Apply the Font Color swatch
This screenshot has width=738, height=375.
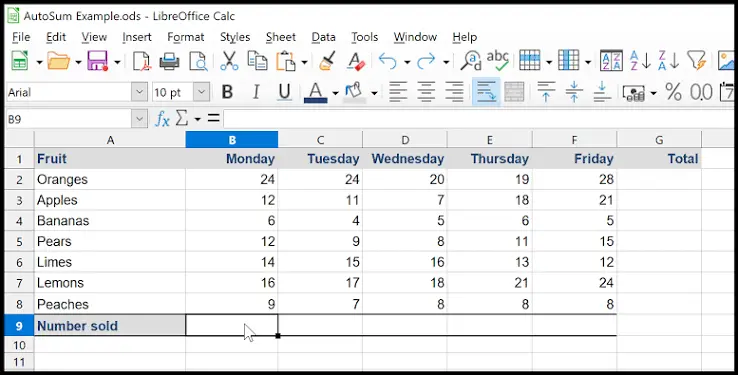coord(315,92)
